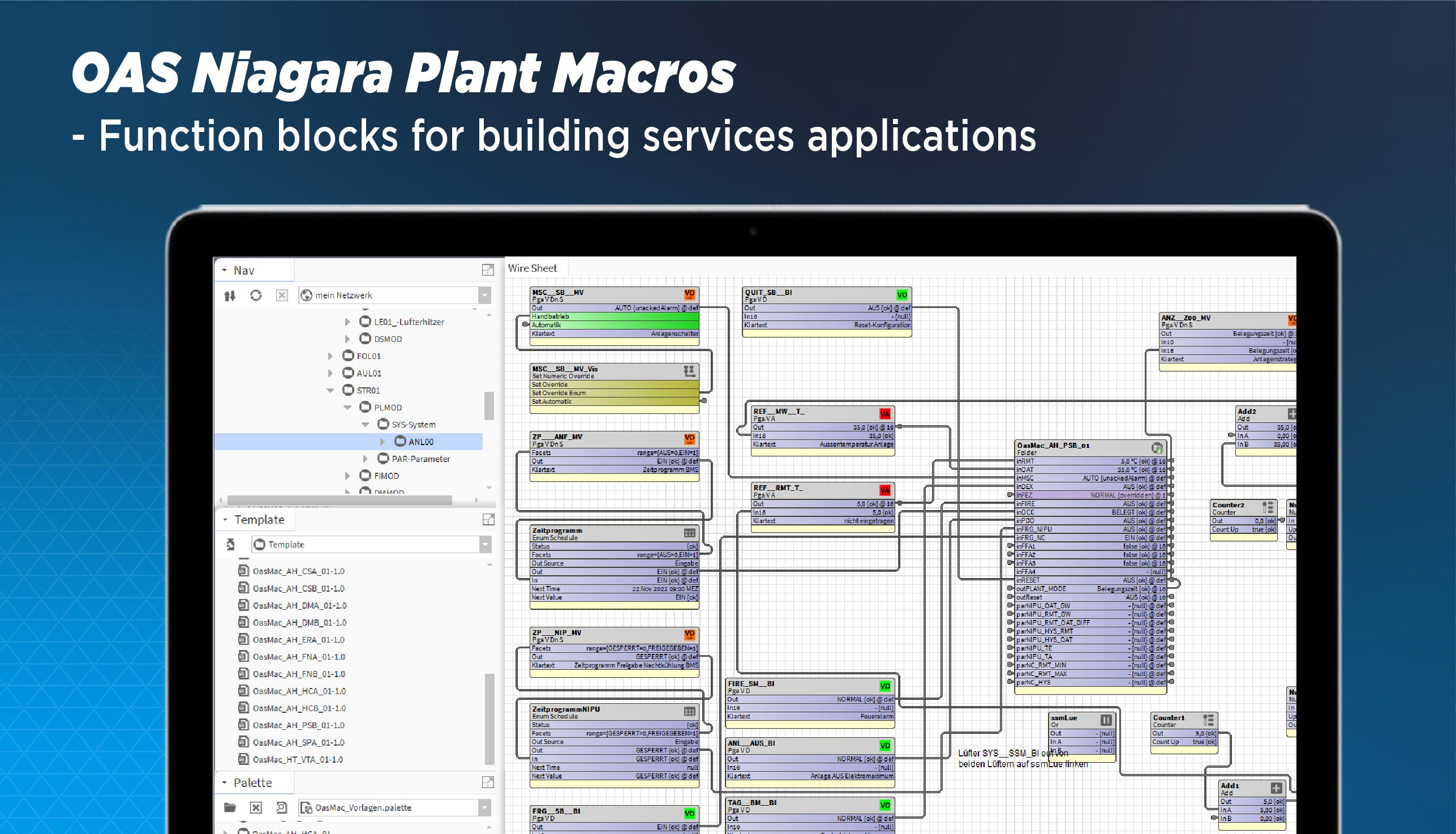
Task: Click the Template sync icon
Action: 231,545
